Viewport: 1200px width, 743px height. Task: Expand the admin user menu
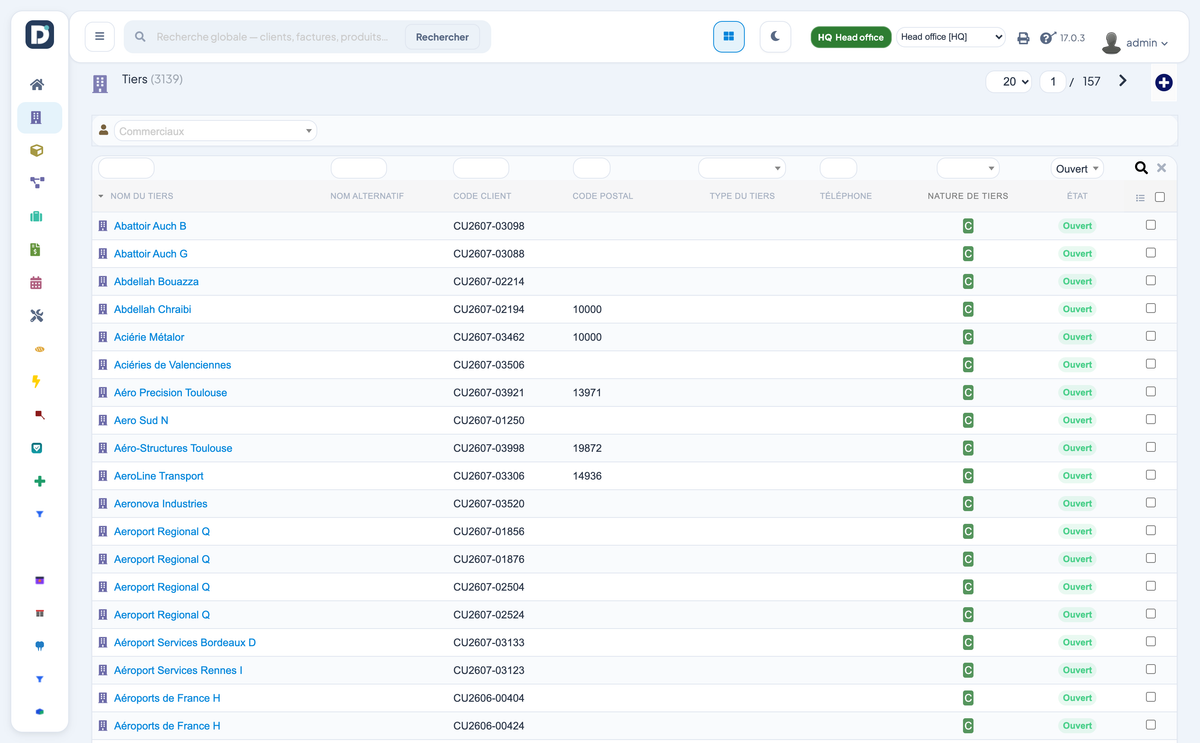click(1147, 43)
